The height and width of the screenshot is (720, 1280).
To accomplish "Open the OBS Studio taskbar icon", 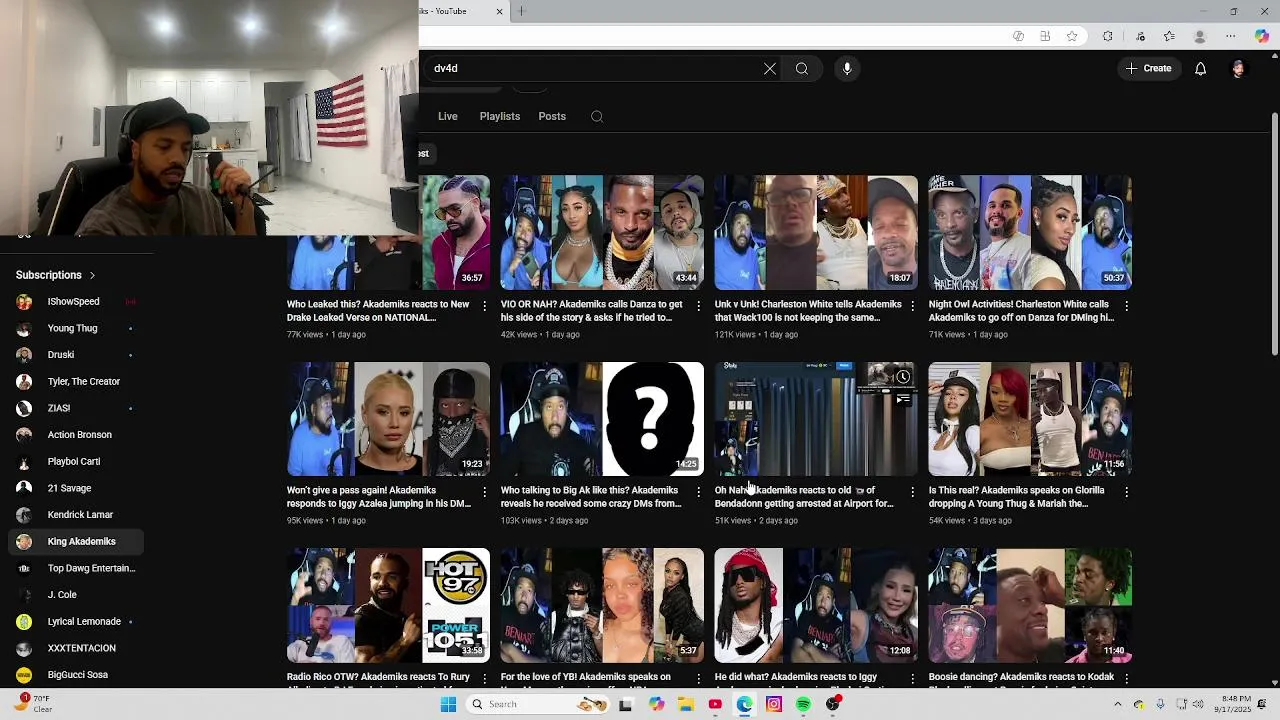I will (x=833, y=704).
